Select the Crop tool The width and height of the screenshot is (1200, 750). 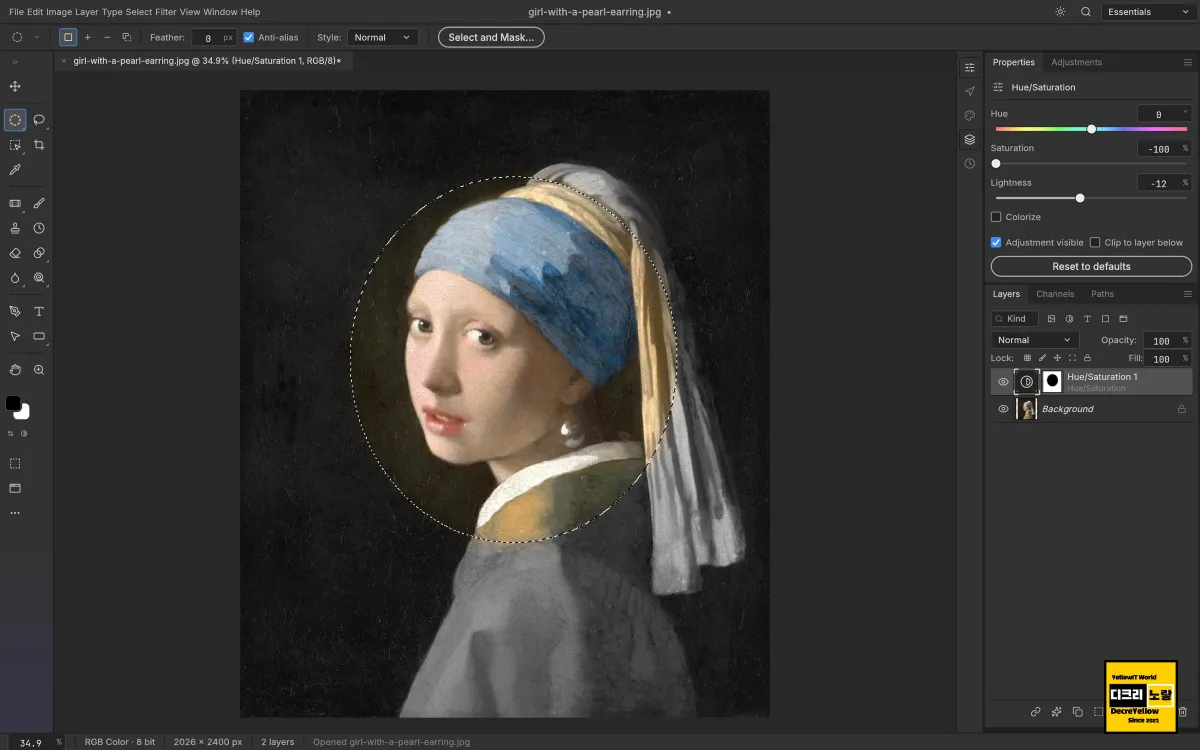(39, 145)
